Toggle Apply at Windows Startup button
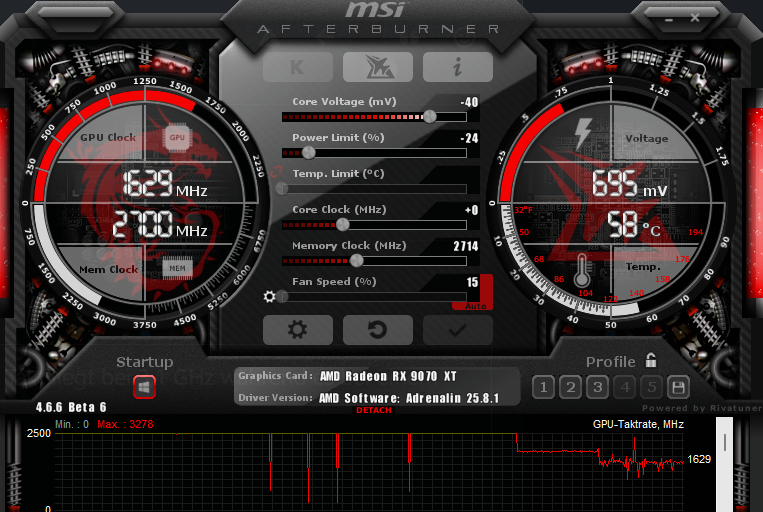 (x=144, y=385)
